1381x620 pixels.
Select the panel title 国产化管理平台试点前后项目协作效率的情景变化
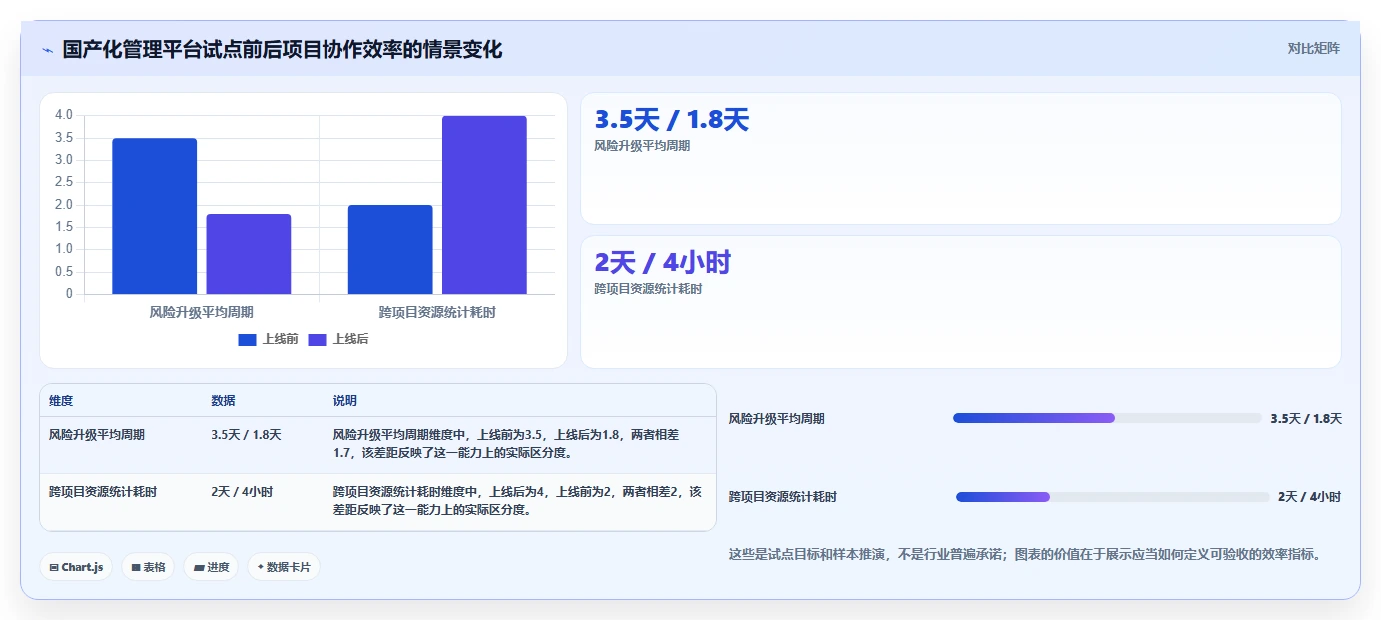coord(282,49)
